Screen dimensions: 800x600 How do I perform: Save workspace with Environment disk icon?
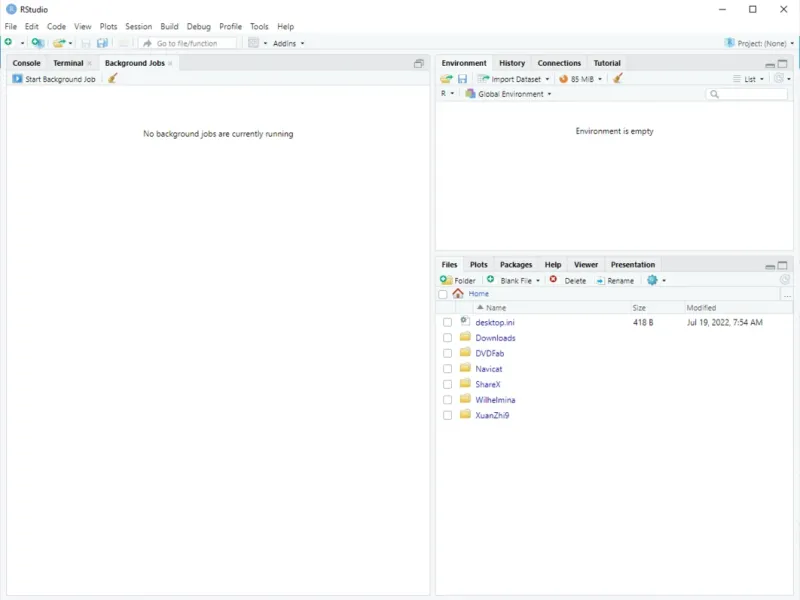(x=462, y=79)
